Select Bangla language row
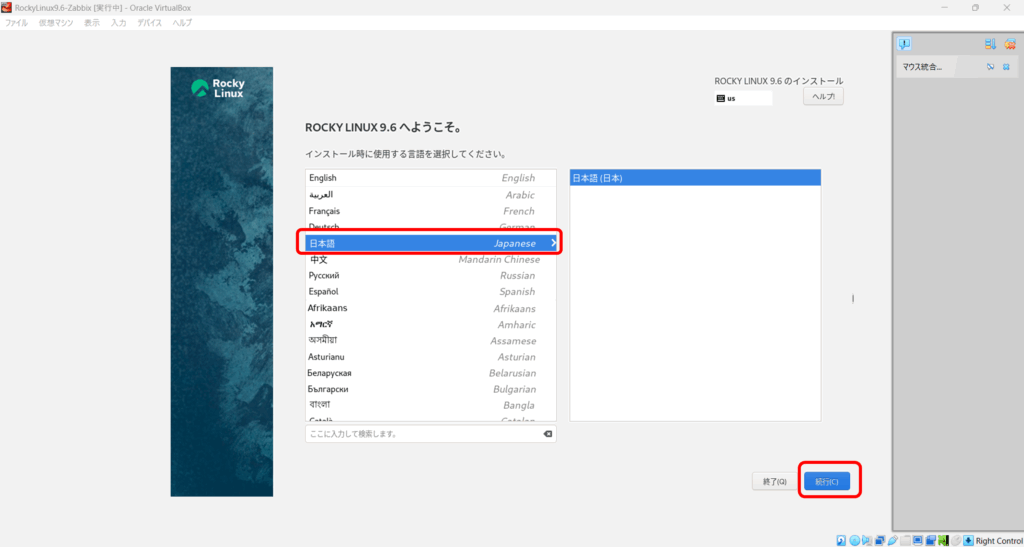1024x547 pixels. coord(430,405)
